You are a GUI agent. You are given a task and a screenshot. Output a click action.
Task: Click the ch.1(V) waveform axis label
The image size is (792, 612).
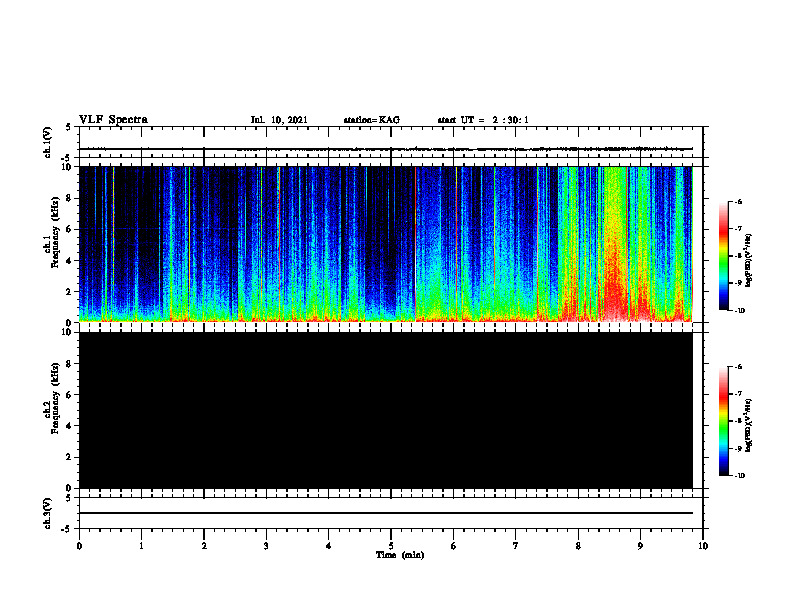49,142
